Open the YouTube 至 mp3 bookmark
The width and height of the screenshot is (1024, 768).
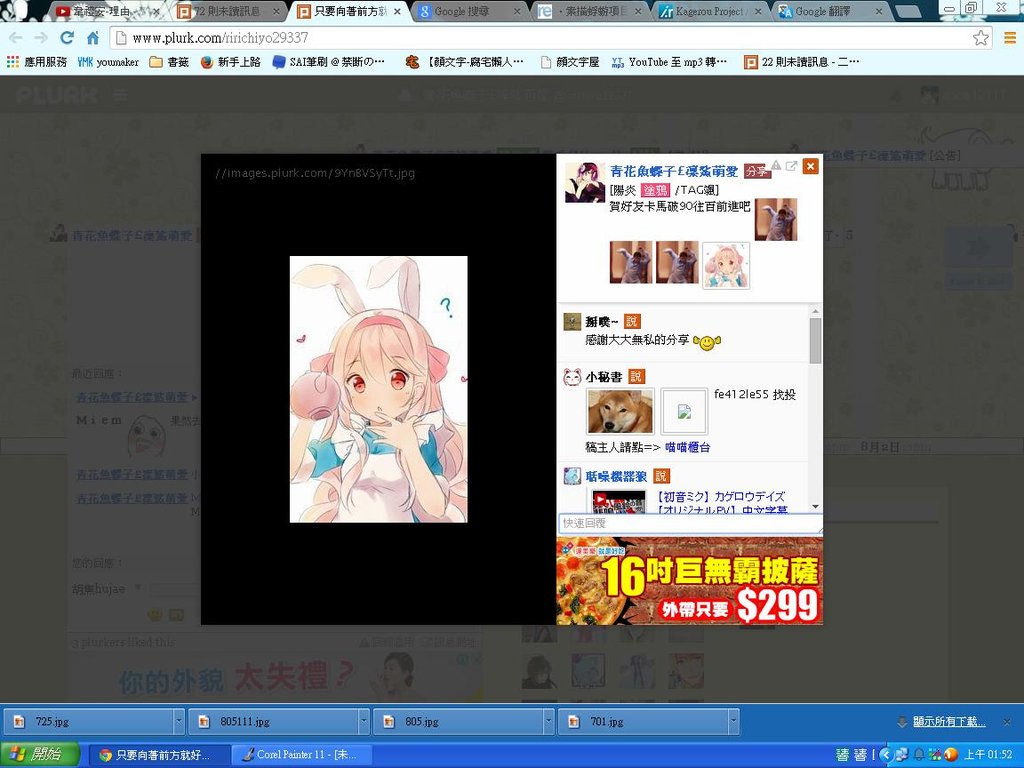(669, 62)
